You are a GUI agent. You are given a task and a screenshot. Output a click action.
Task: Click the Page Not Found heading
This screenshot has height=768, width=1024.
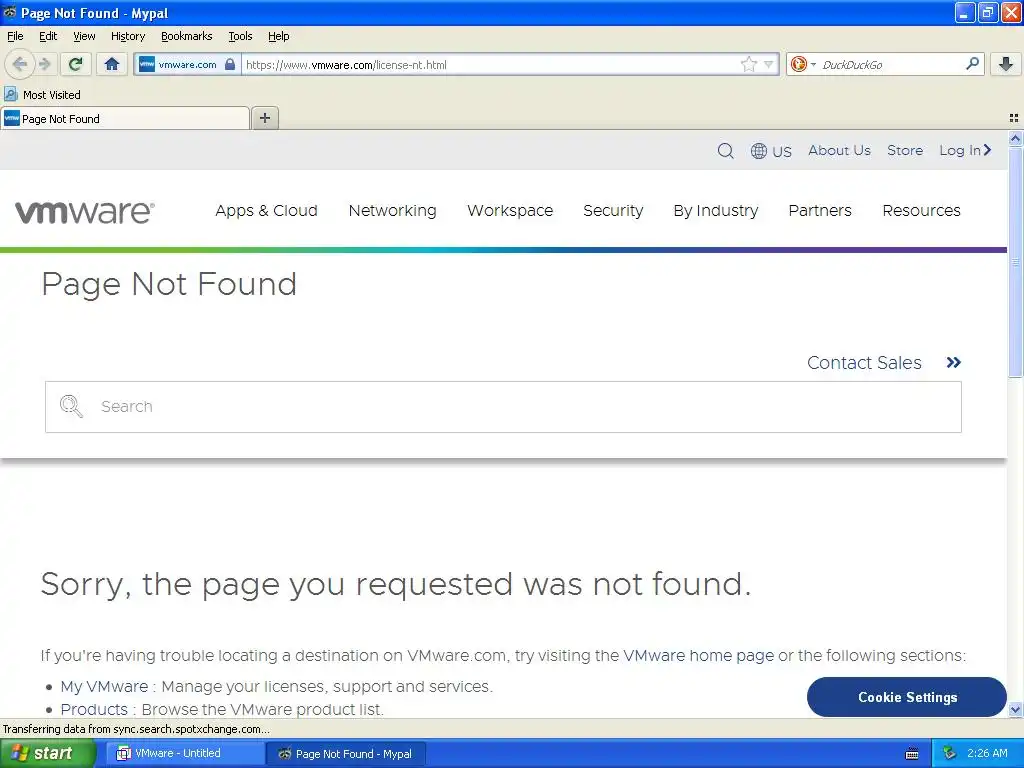[168, 285]
